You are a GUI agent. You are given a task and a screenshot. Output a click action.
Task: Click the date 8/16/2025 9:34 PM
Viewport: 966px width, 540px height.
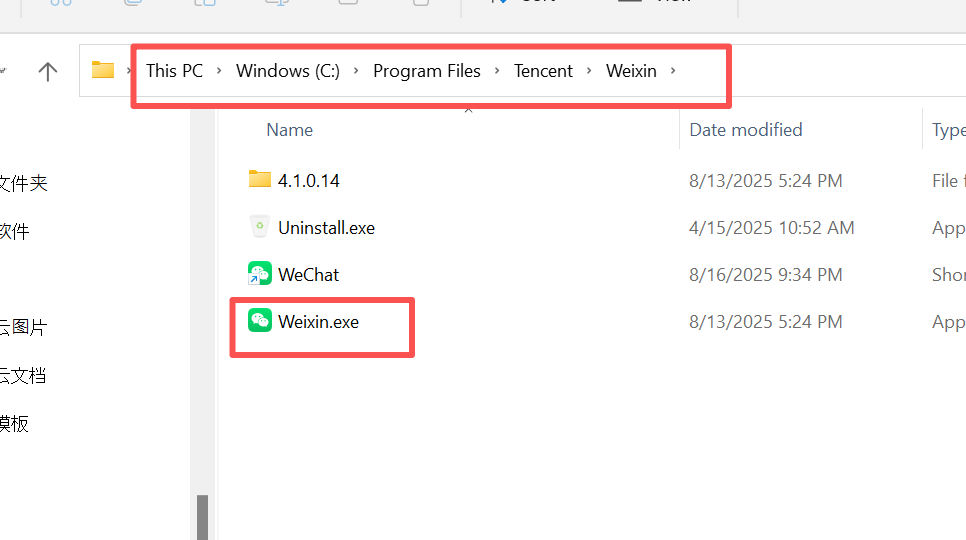766,275
